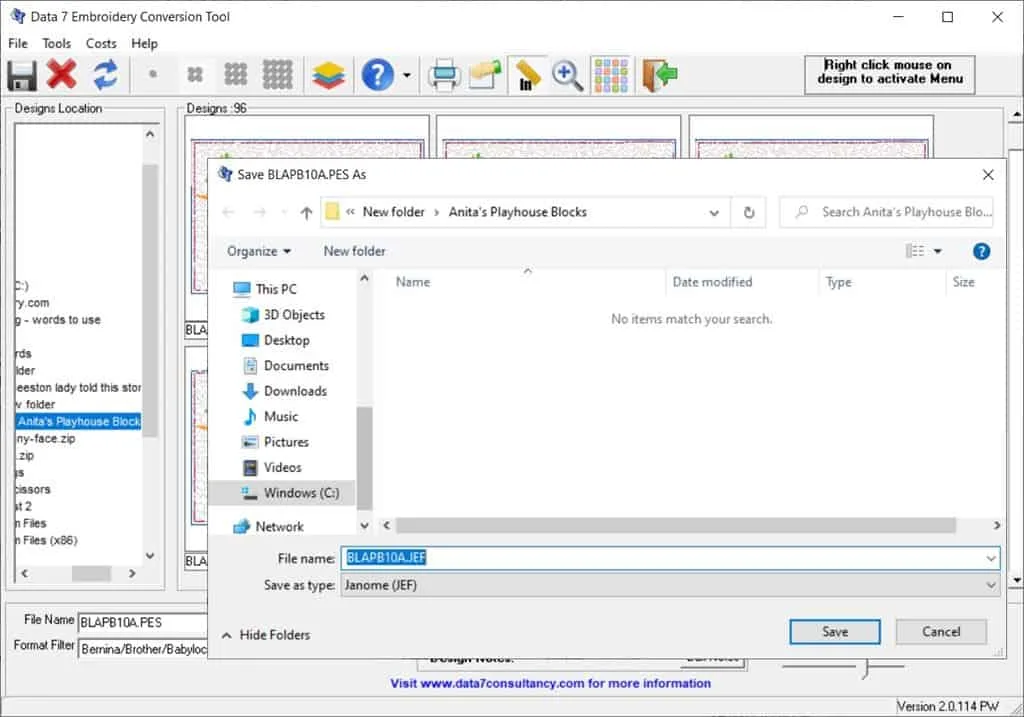Image resolution: width=1024 pixels, height=717 pixels.
Task: Click the folder with green arrow icon
Action: pyautogui.click(x=485, y=74)
